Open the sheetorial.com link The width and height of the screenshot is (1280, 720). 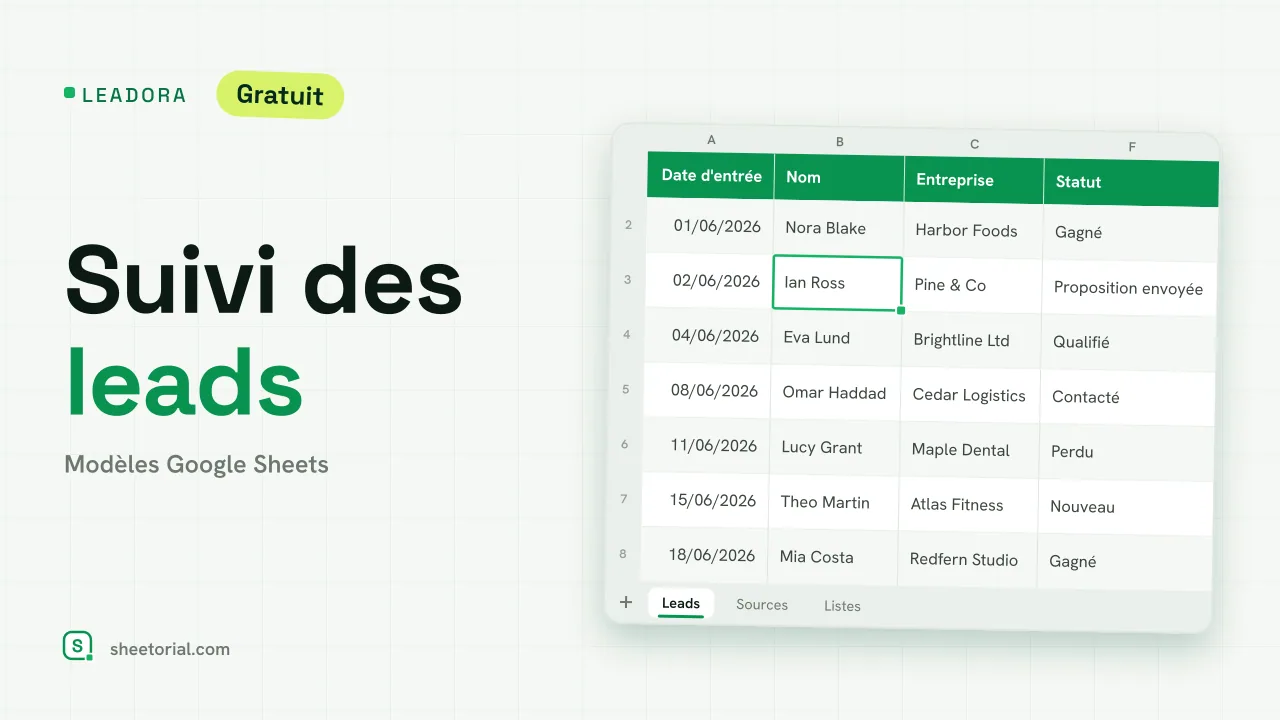point(171,649)
